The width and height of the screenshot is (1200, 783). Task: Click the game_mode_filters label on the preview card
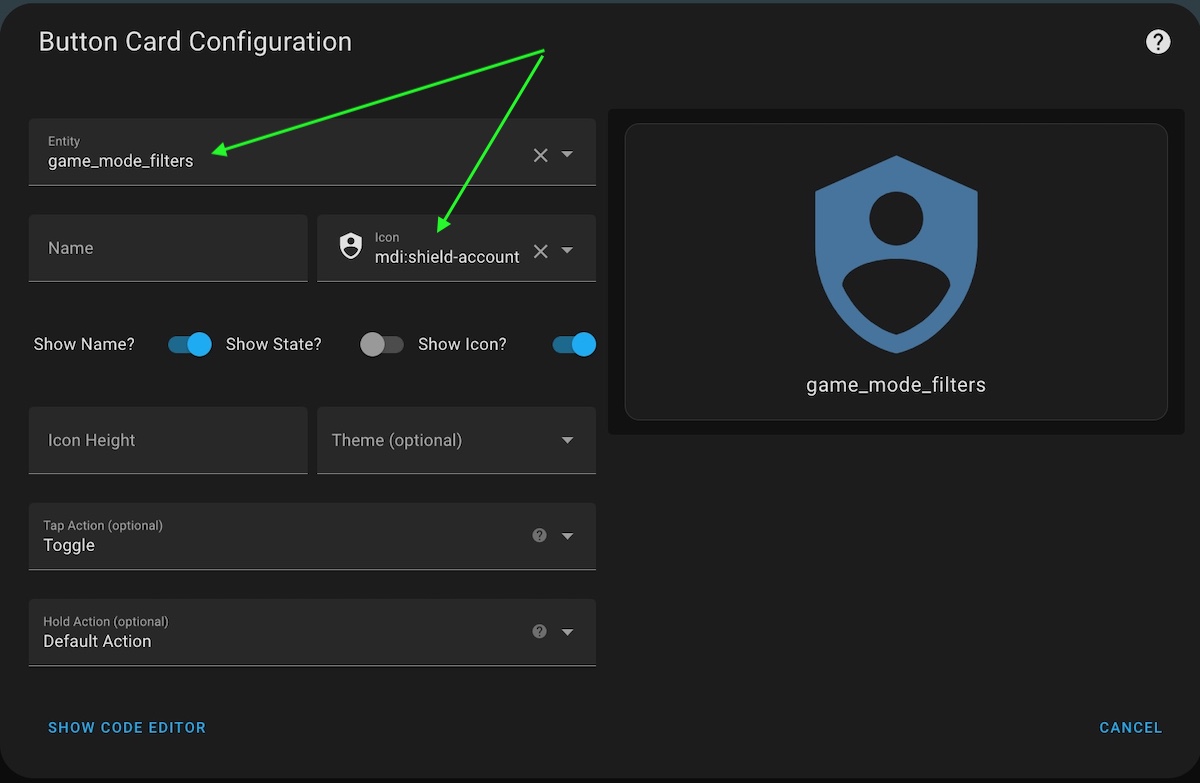click(x=895, y=384)
